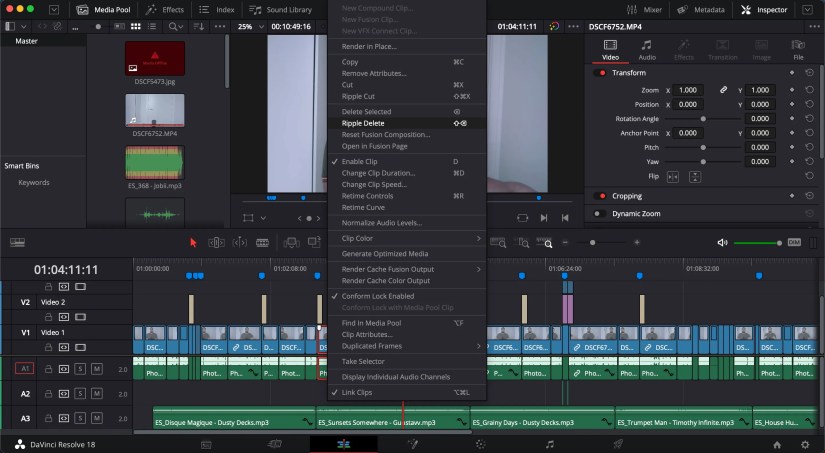Select the DSCF6752.MP4 thumbnail
The image size is (825, 453).
[155, 110]
